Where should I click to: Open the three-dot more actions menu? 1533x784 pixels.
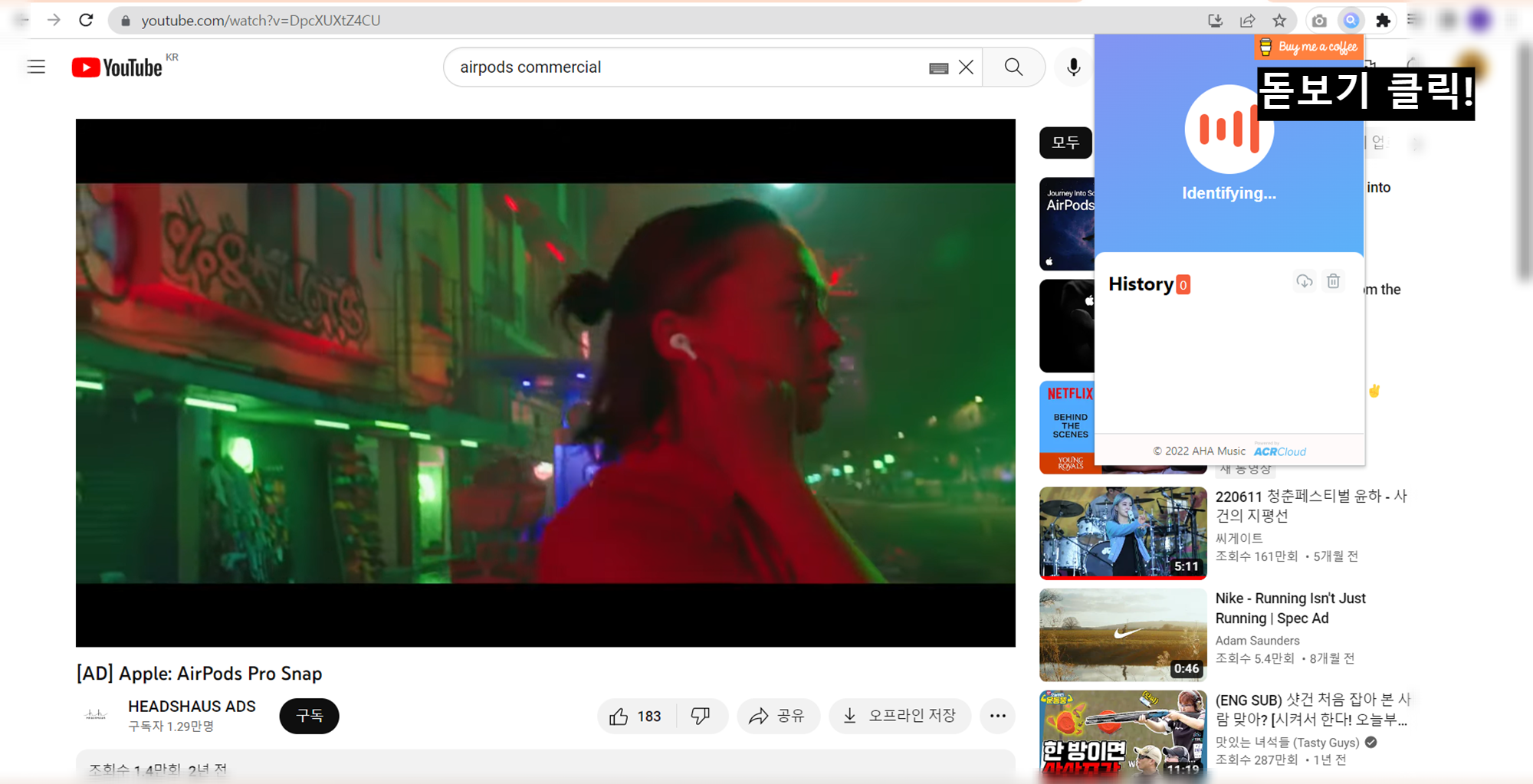coord(997,716)
